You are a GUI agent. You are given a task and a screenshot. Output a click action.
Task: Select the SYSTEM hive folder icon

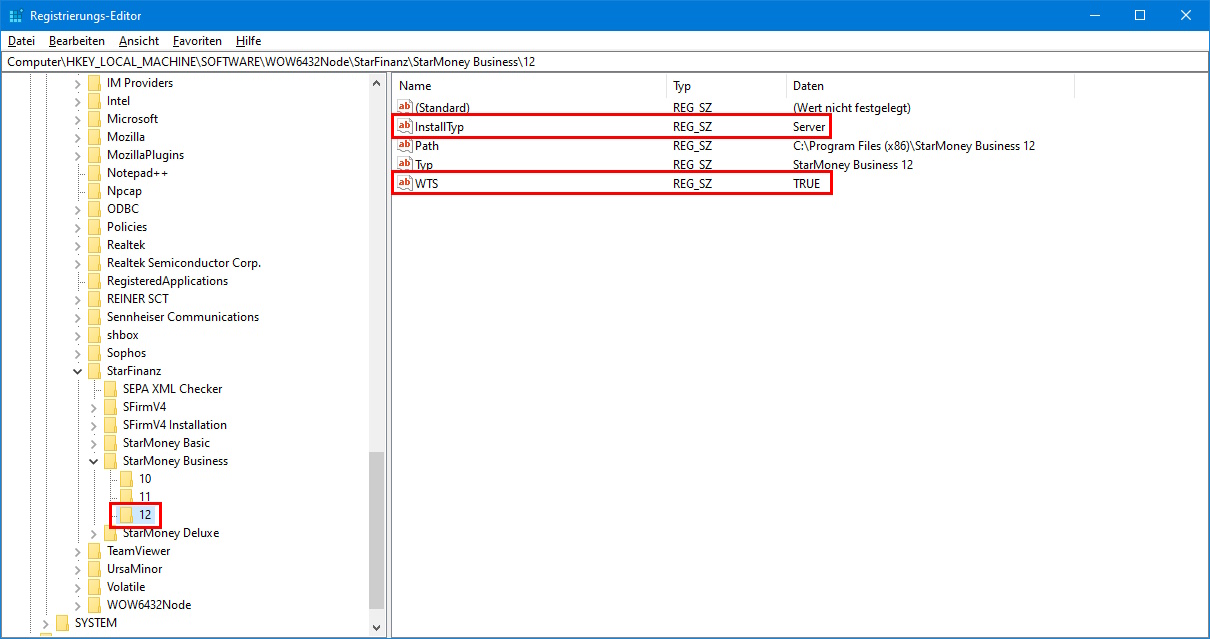(62, 623)
